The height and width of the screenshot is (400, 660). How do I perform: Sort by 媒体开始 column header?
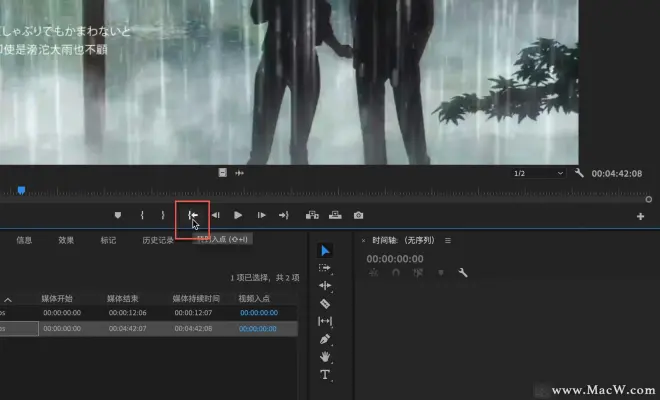[x=57, y=299]
